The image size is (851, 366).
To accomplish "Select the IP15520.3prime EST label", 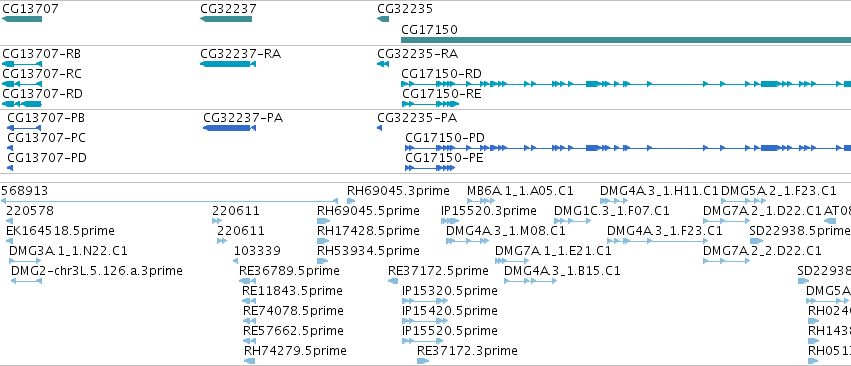I will pos(489,211).
